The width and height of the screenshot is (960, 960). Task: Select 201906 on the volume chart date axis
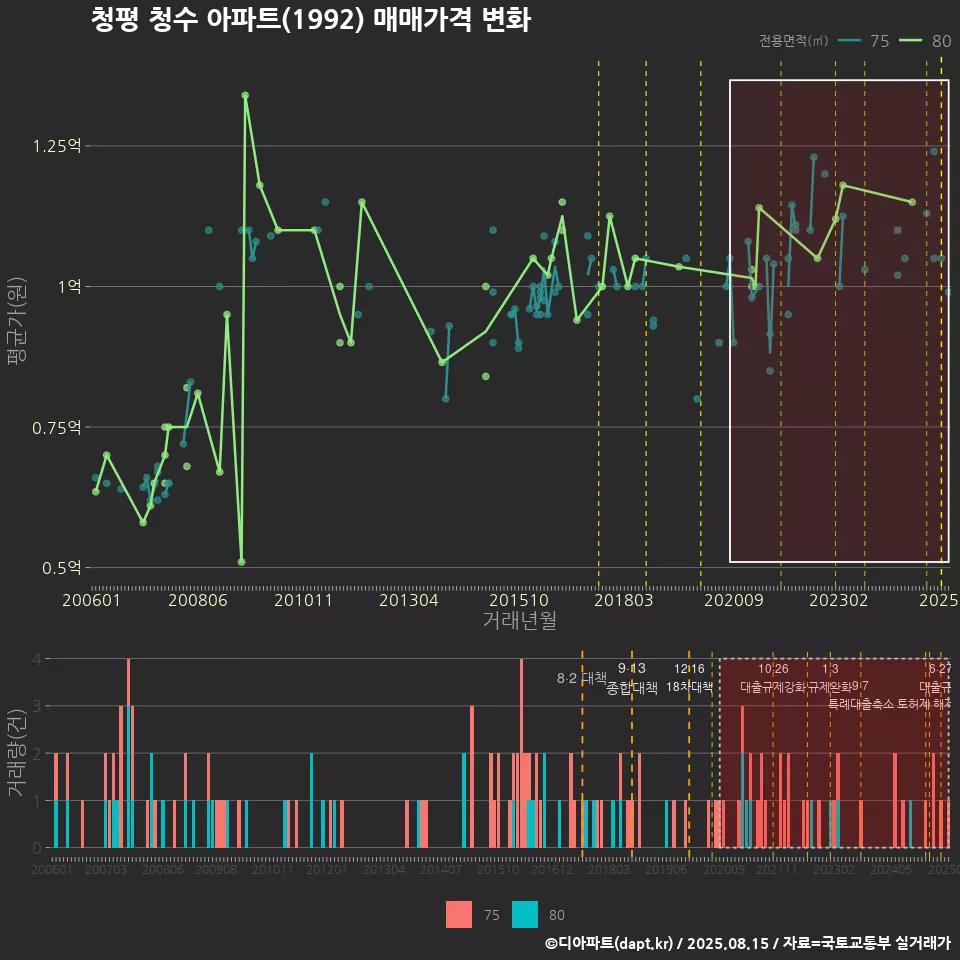pyautogui.click(x=666, y=869)
